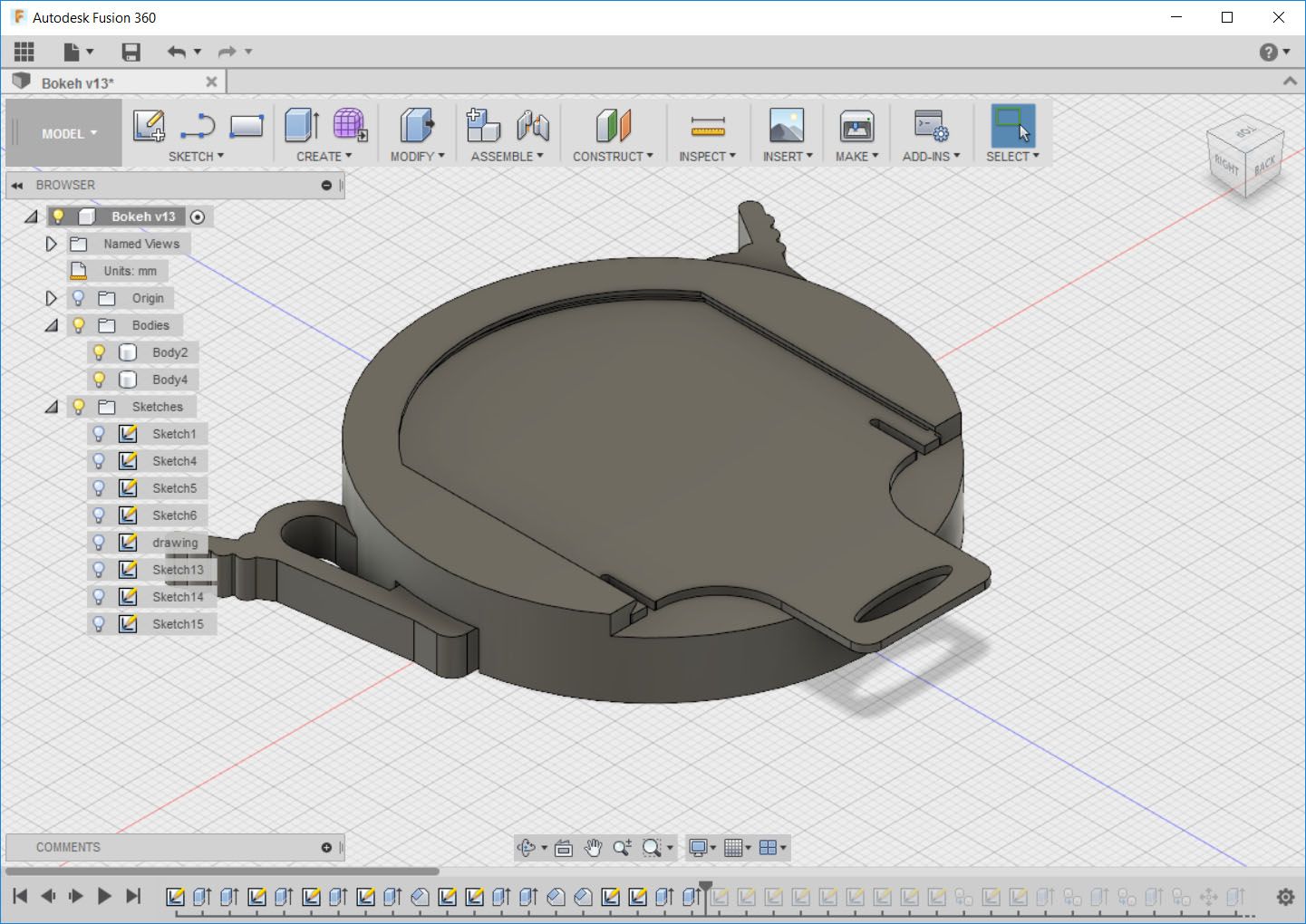The width and height of the screenshot is (1306, 924).
Task: Open the CONSTRUCT menu
Action: pos(613,156)
